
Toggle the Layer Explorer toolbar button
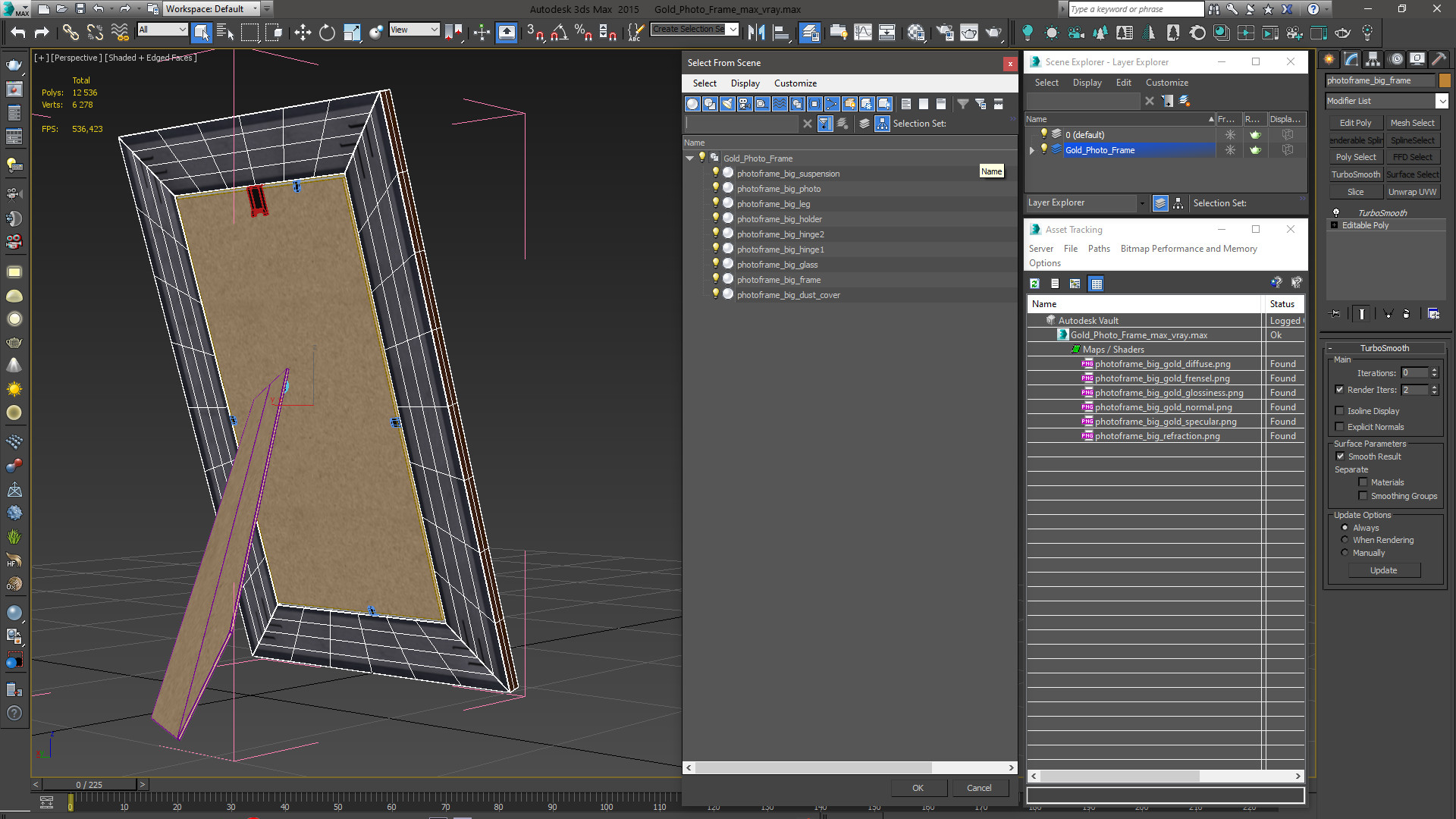click(810, 32)
